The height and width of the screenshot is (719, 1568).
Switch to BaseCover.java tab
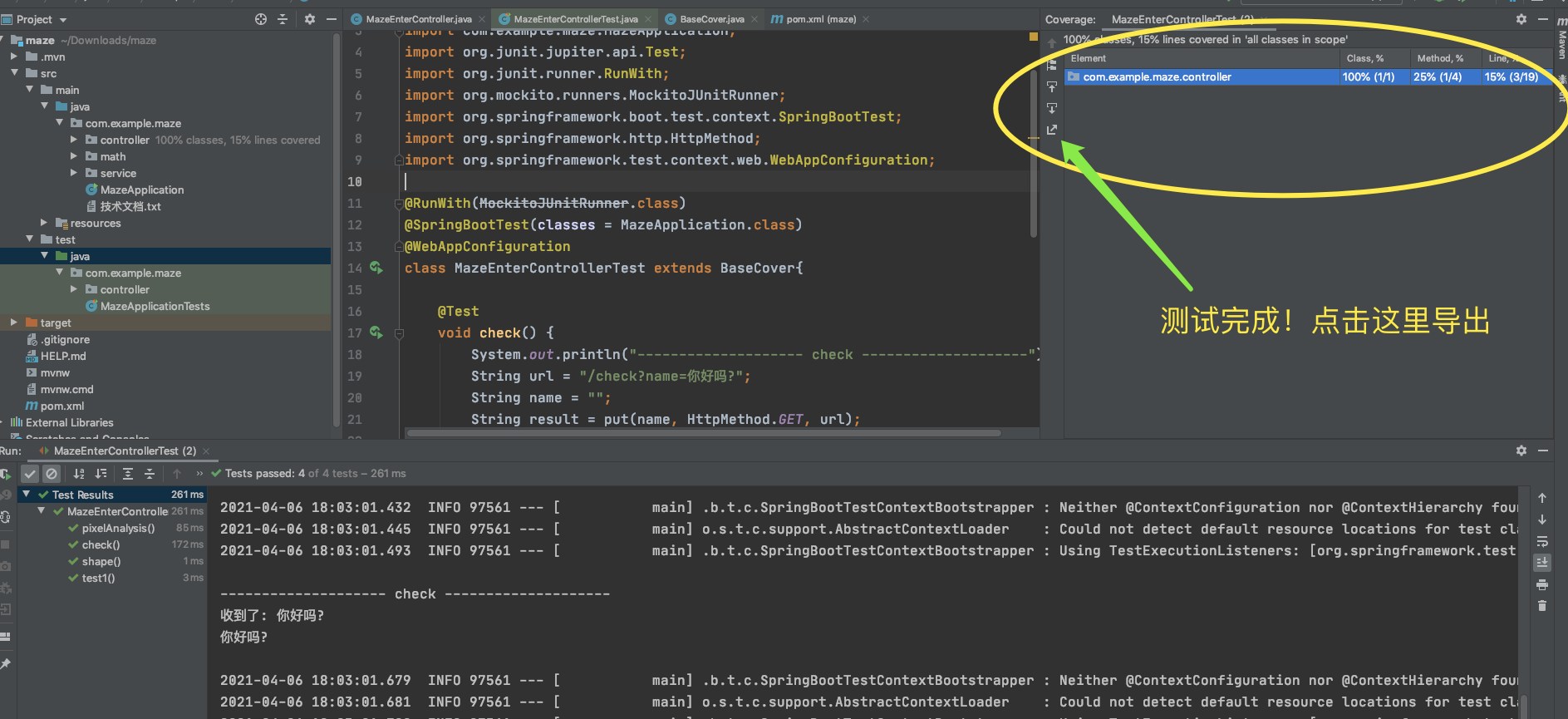(x=712, y=19)
